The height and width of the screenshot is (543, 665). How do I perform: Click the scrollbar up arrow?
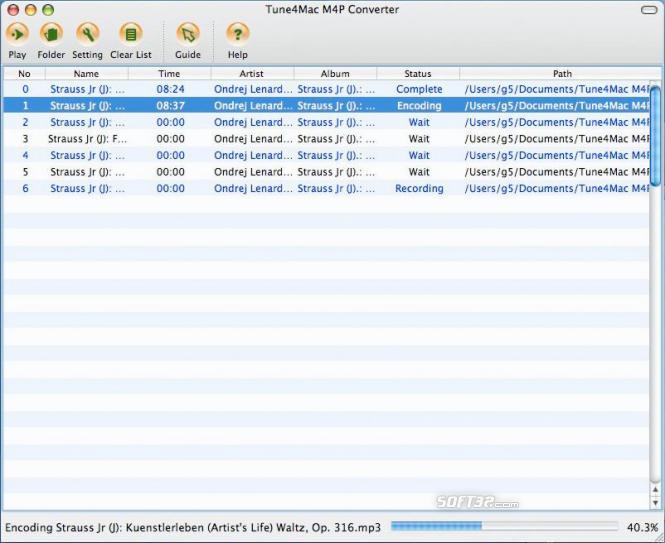655,490
